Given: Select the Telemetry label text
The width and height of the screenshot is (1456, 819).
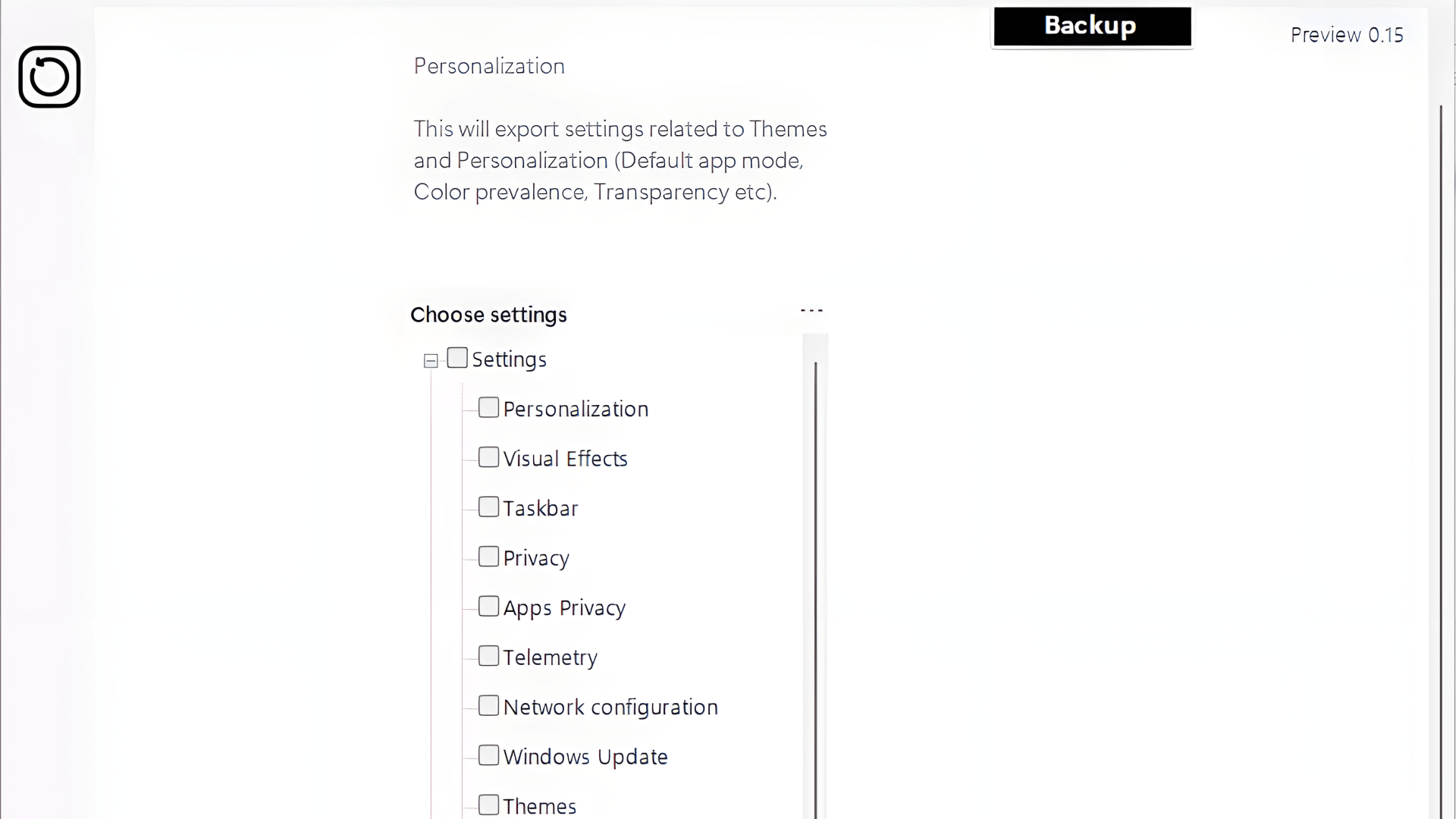Looking at the screenshot, I should coord(551,657).
